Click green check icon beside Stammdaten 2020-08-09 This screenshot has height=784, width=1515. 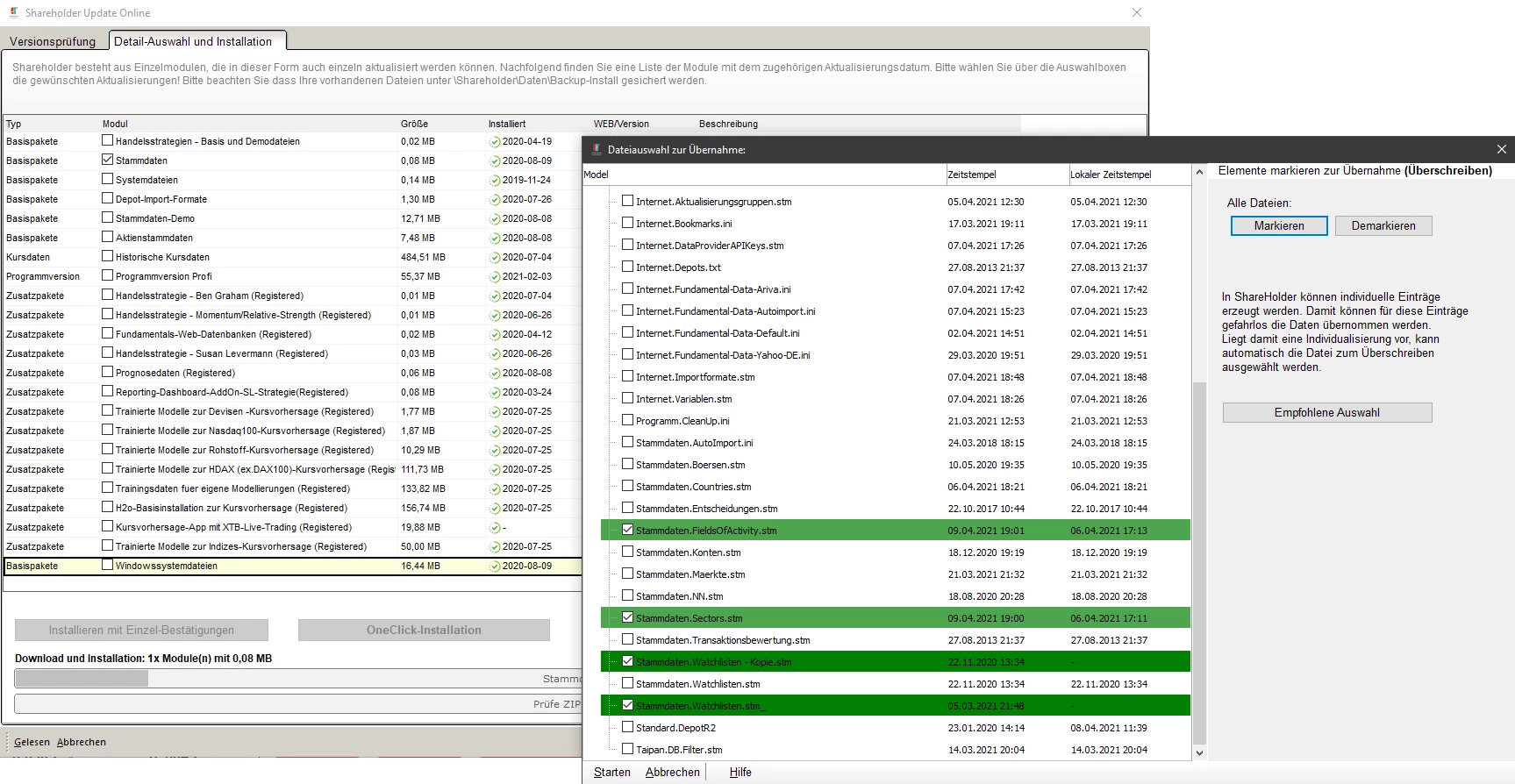pyautogui.click(x=495, y=161)
